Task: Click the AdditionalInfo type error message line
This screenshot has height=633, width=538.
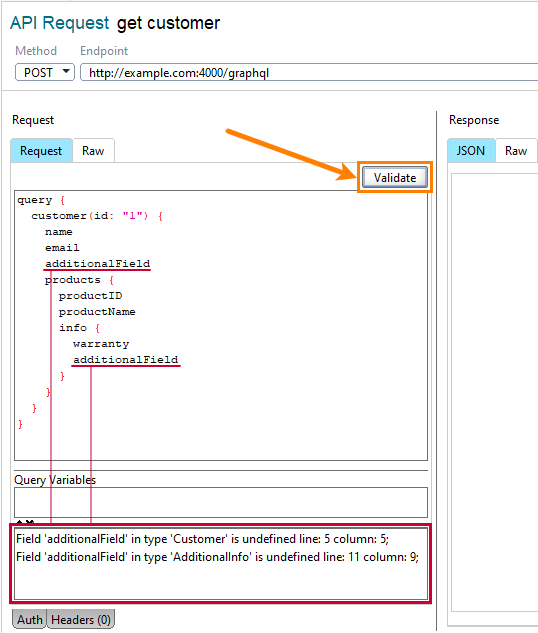Action: pyautogui.click(x=218, y=557)
